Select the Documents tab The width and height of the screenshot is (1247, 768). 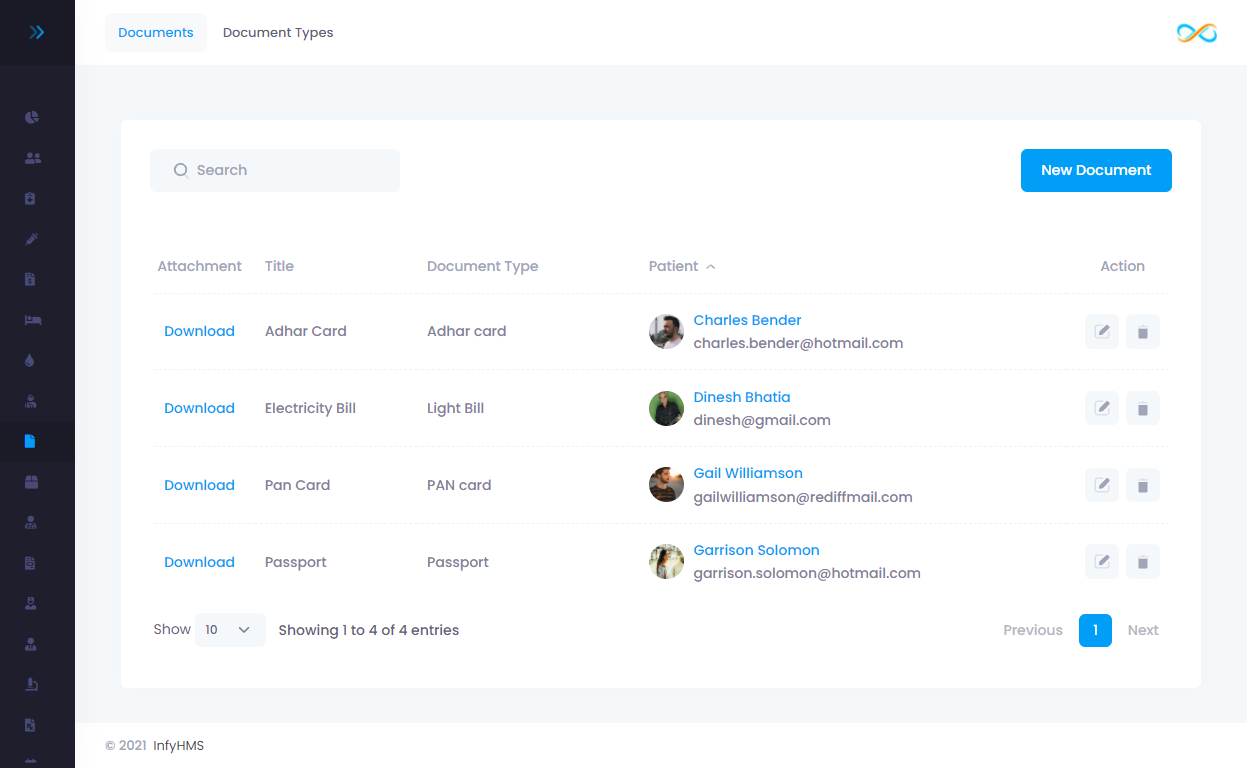point(156,33)
